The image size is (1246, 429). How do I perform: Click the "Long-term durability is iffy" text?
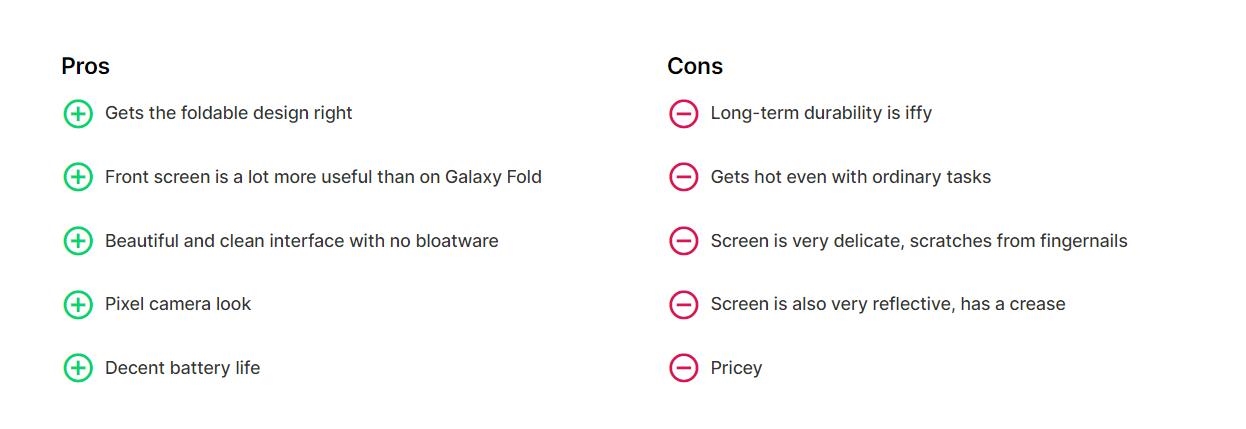[821, 113]
